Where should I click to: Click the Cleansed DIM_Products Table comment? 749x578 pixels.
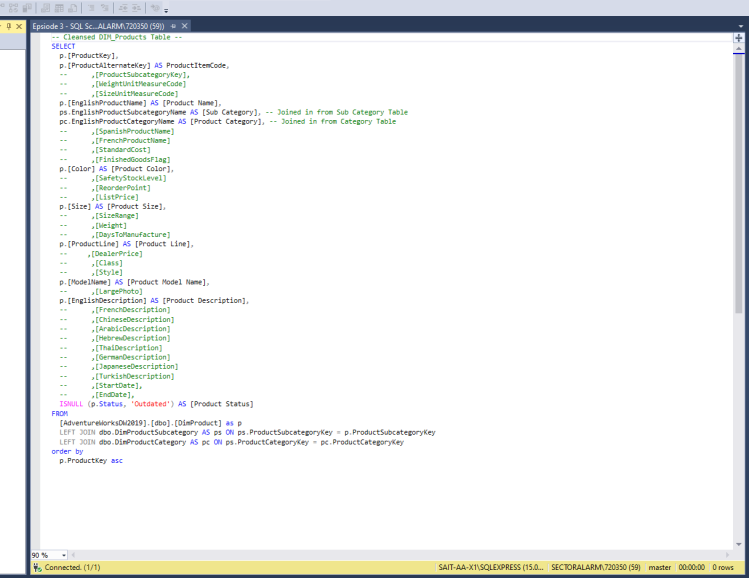[x=117, y=37]
